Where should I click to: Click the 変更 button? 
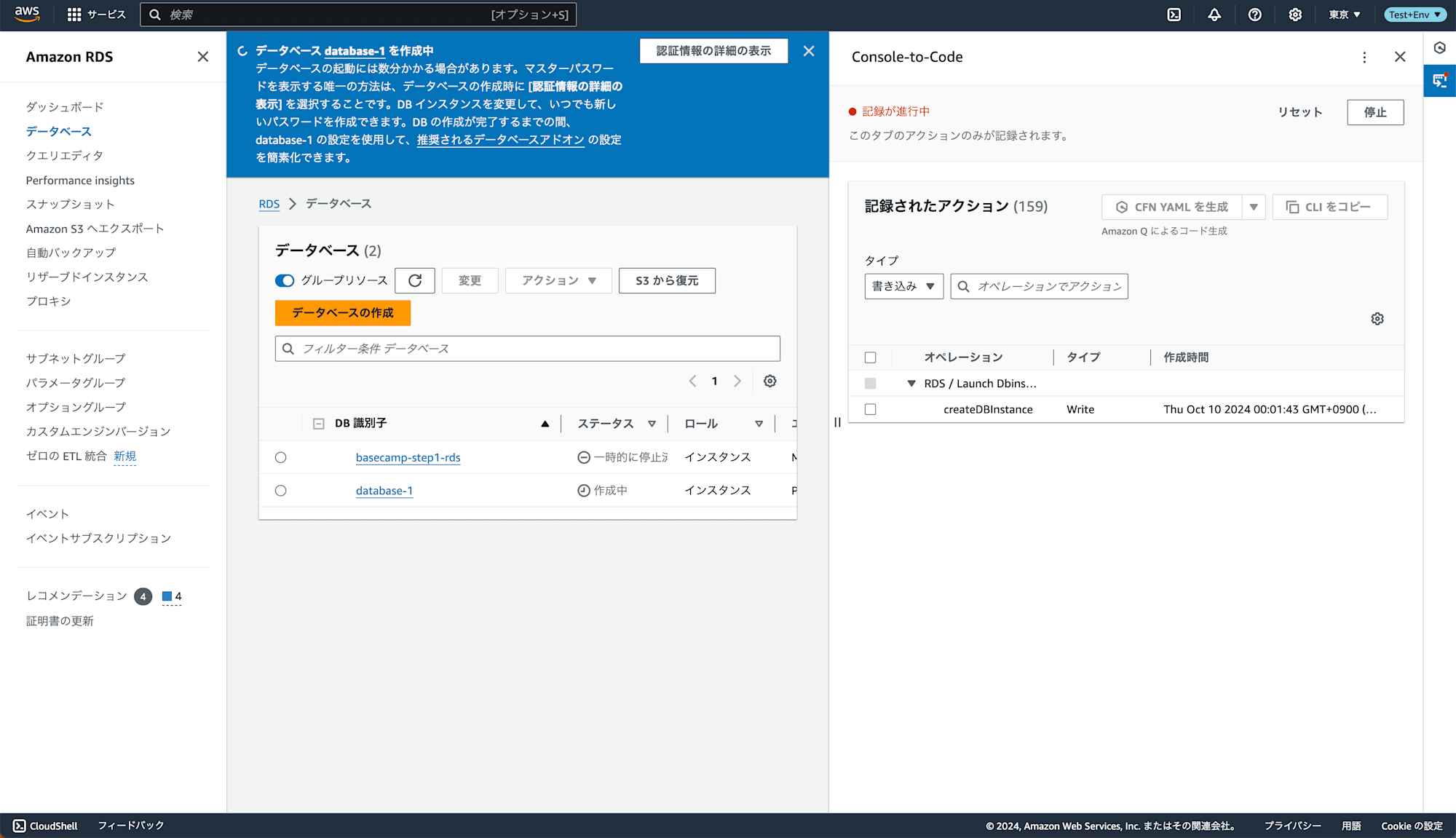[470, 280]
